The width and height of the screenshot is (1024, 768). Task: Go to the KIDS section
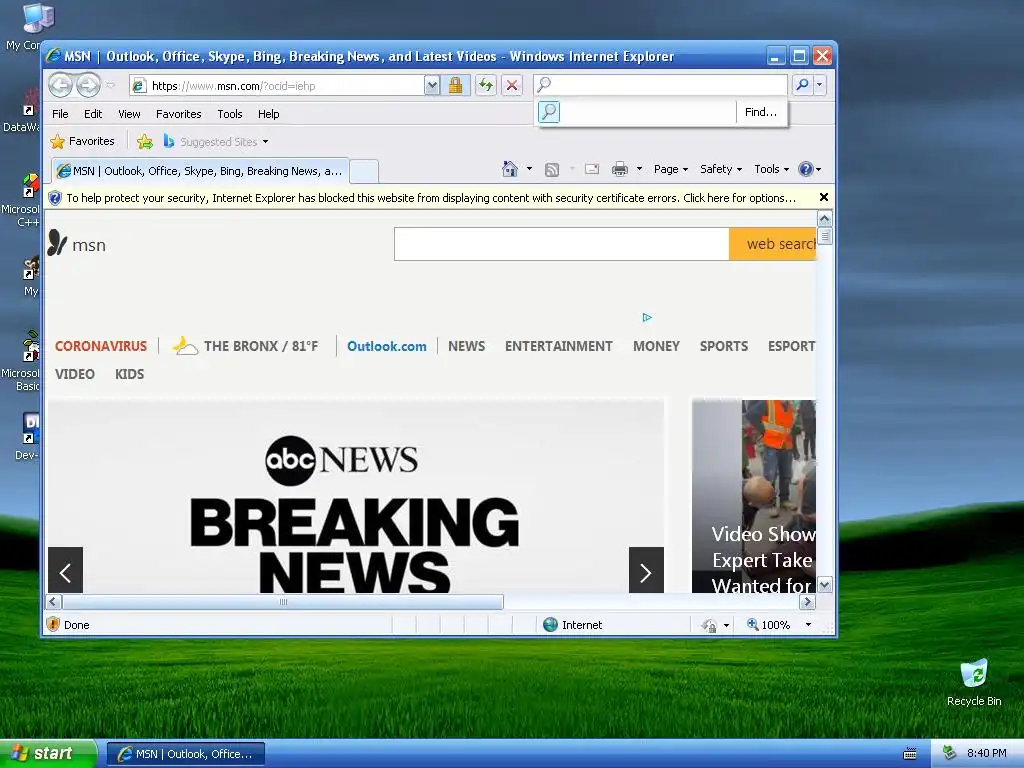coord(129,374)
